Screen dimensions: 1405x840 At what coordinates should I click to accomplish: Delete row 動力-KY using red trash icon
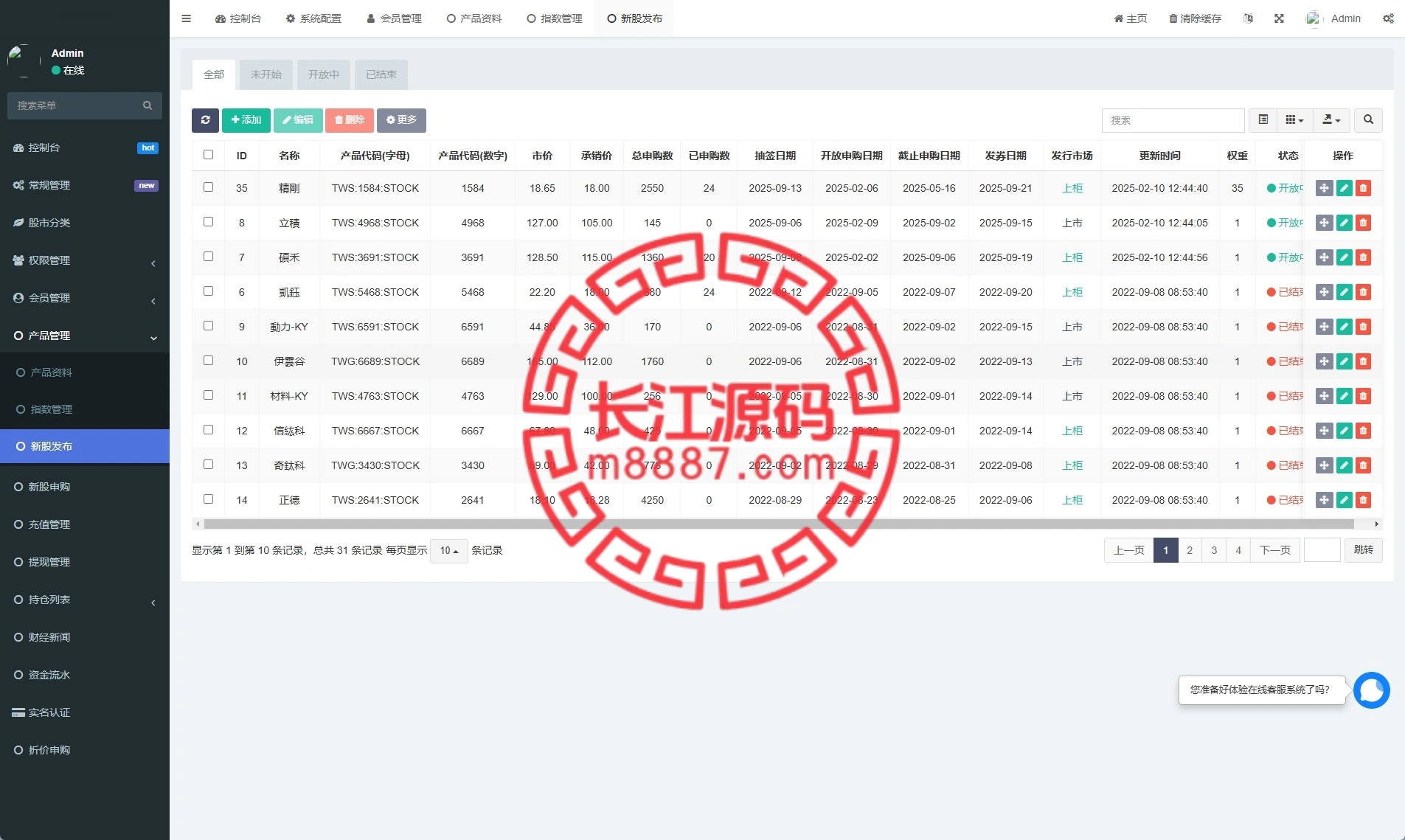(1363, 327)
